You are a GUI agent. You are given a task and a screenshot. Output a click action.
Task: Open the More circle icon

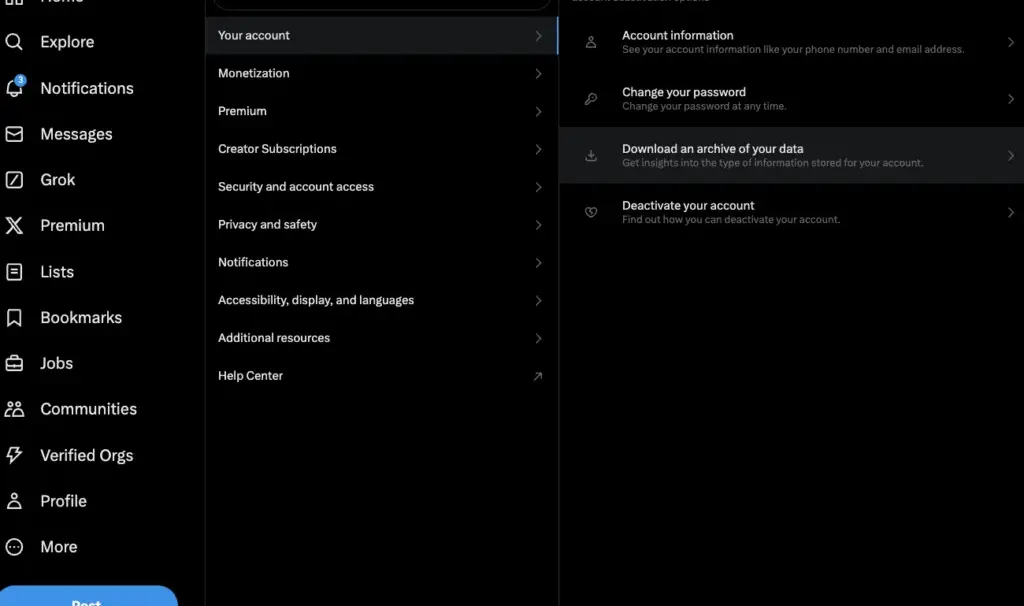point(14,547)
